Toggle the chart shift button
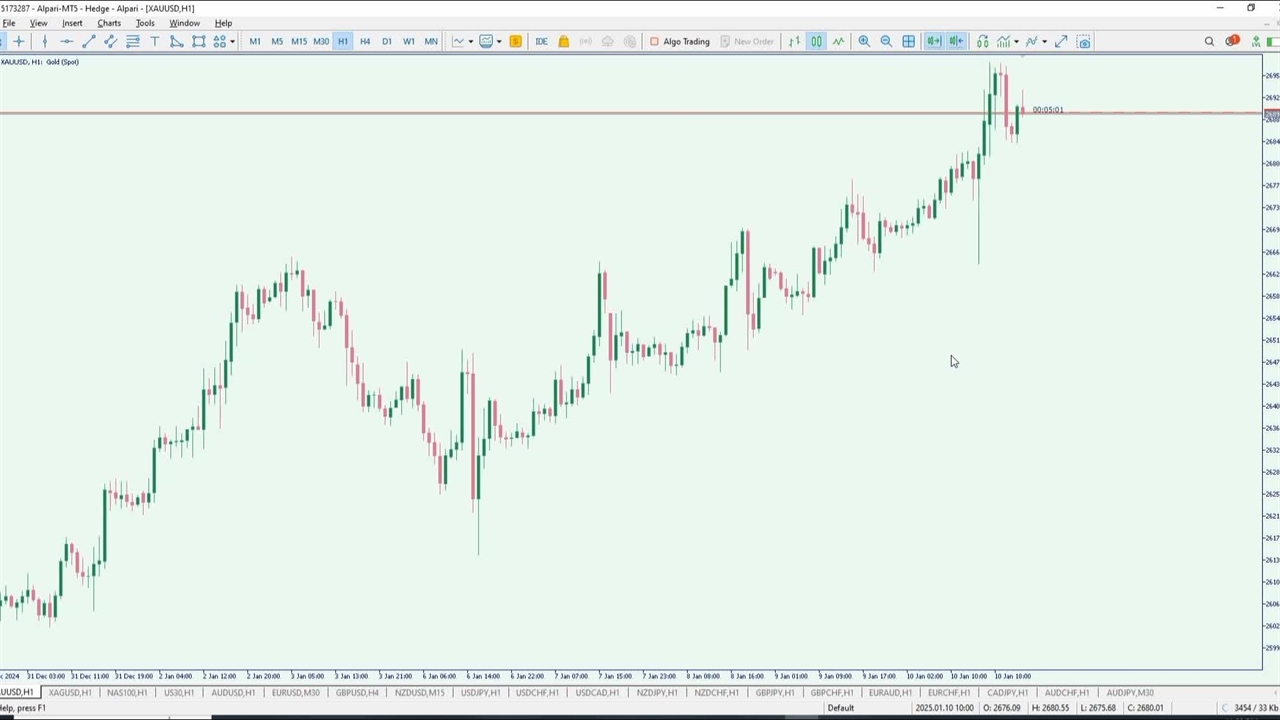Image resolution: width=1280 pixels, height=720 pixels. pos(956,41)
